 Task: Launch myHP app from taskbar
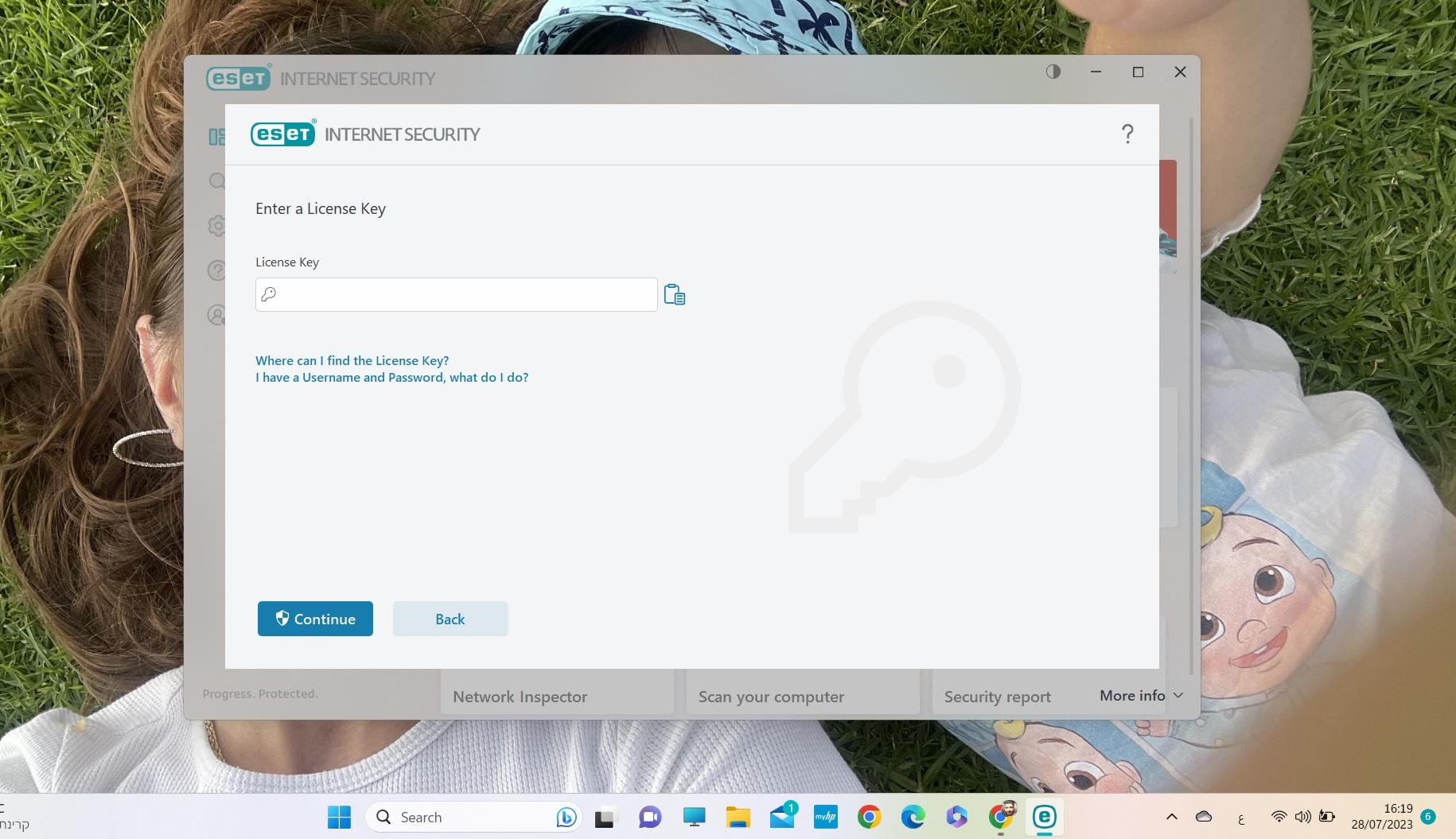(x=826, y=817)
